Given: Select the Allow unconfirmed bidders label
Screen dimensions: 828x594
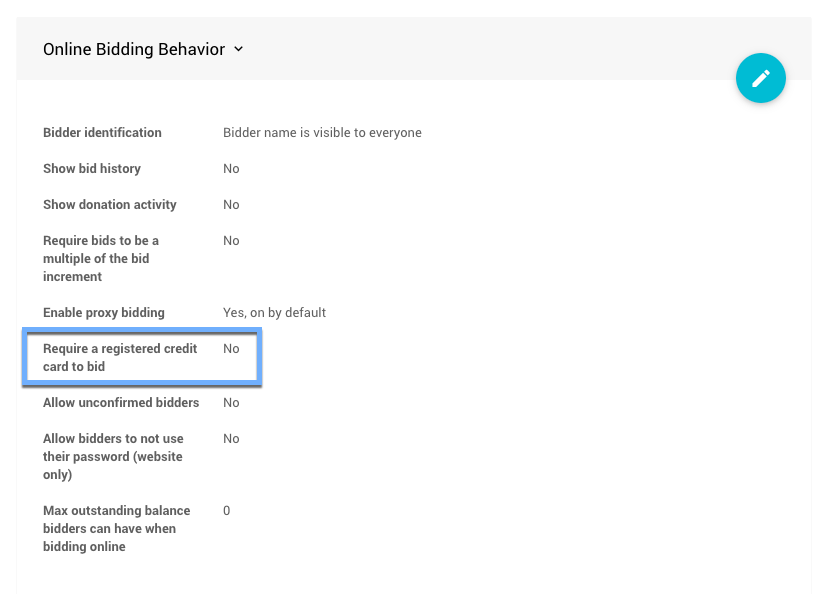Looking at the screenshot, I should (x=120, y=403).
